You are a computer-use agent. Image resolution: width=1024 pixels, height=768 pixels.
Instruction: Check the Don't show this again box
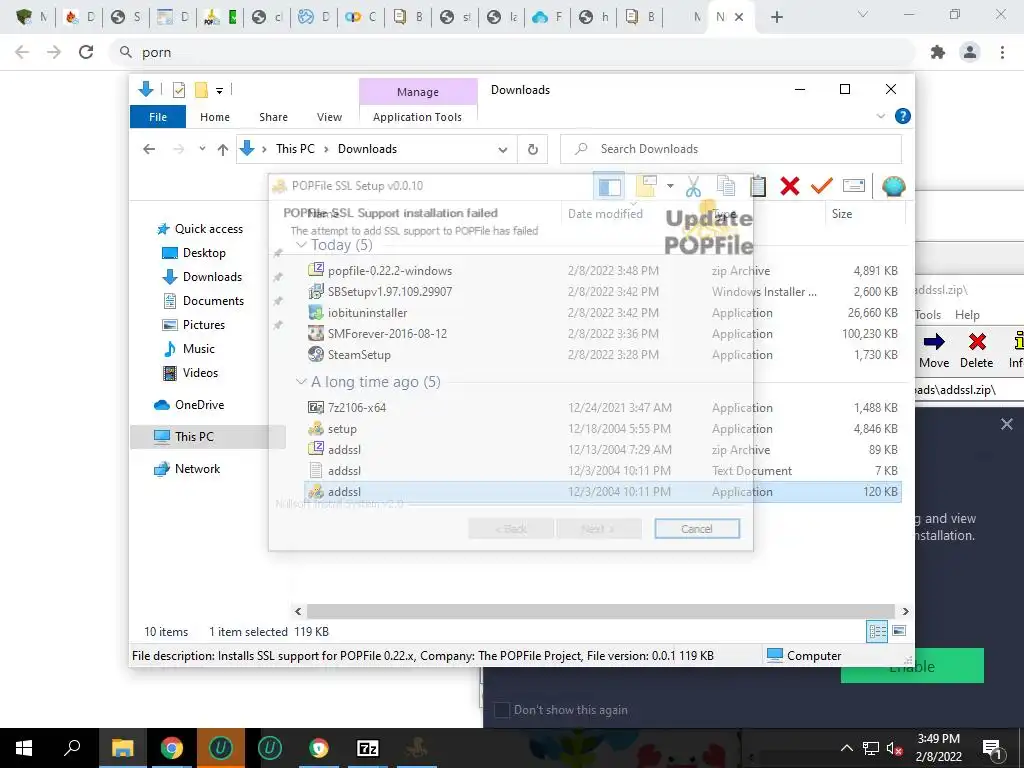(502, 710)
